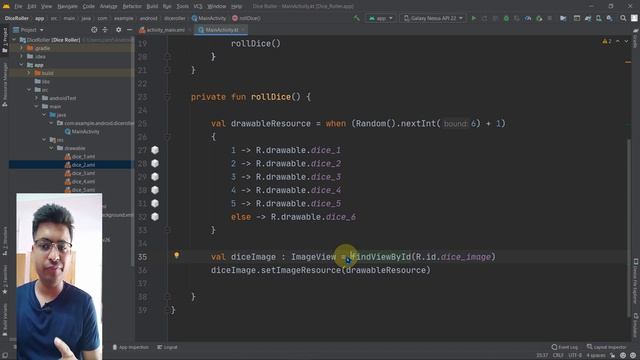Click the Debug app bug icon

point(506,18)
